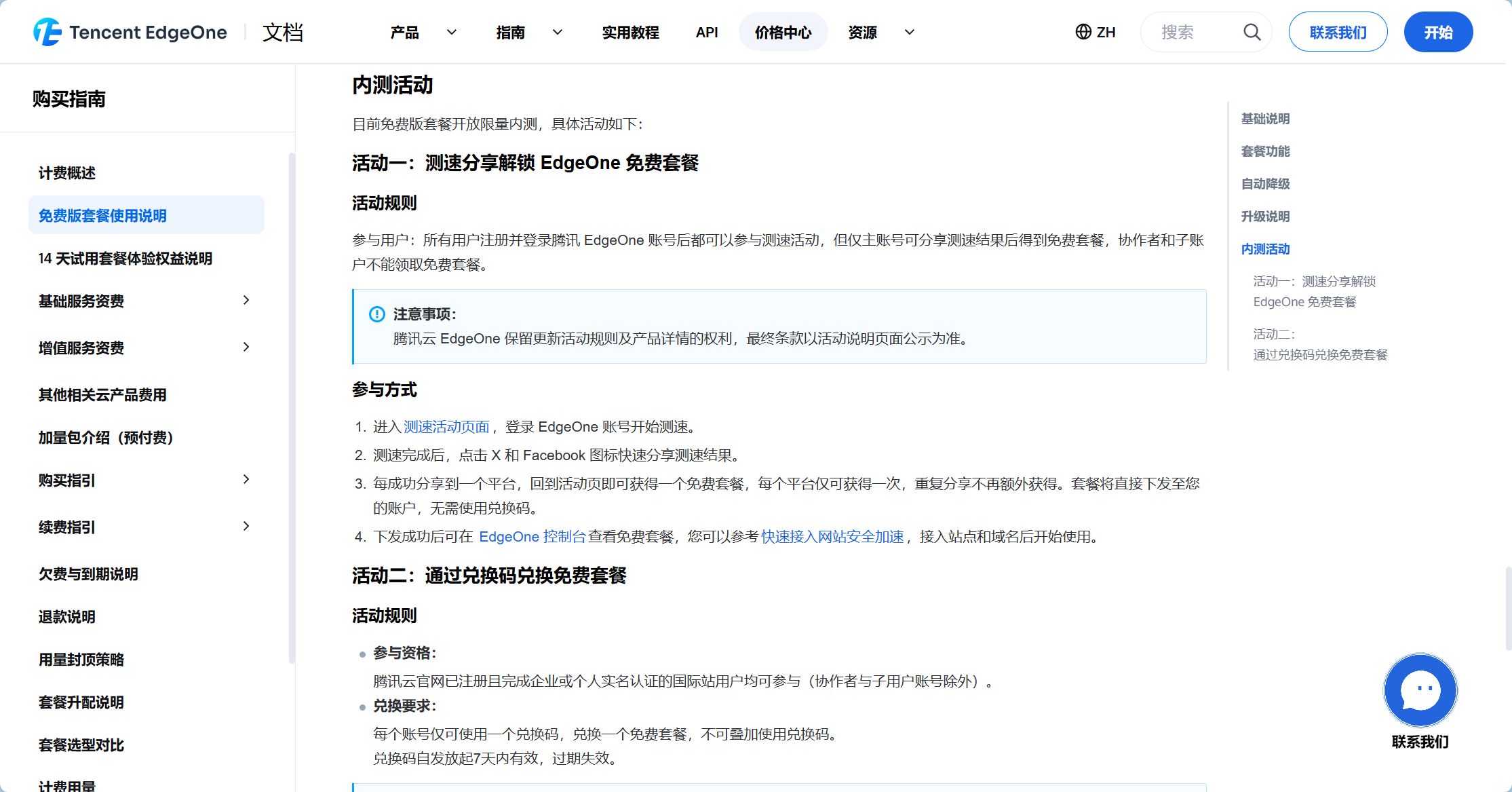Jump to 基础说明 in page outline

(x=1265, y=119)
